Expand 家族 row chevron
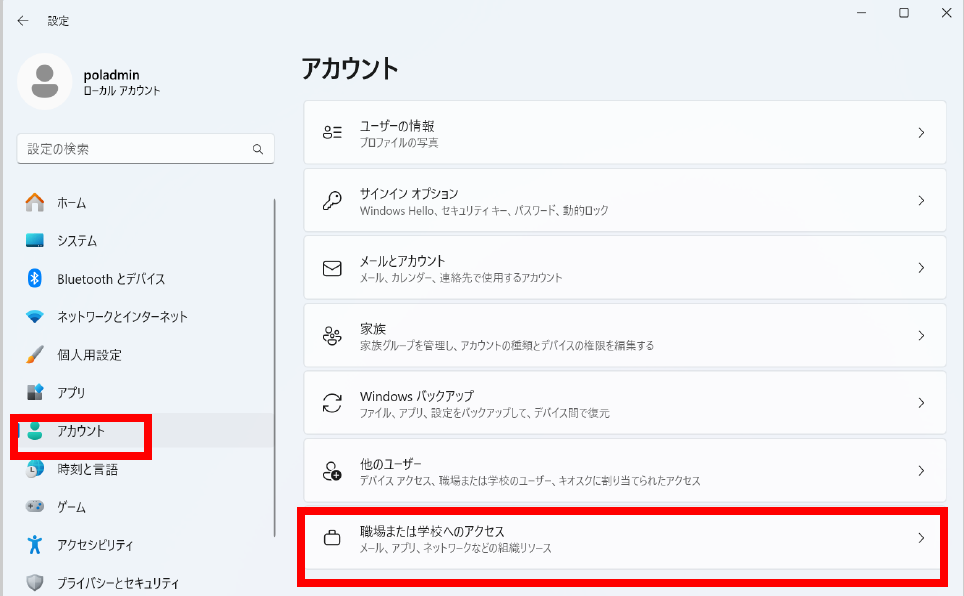 (x=921, y=335)
